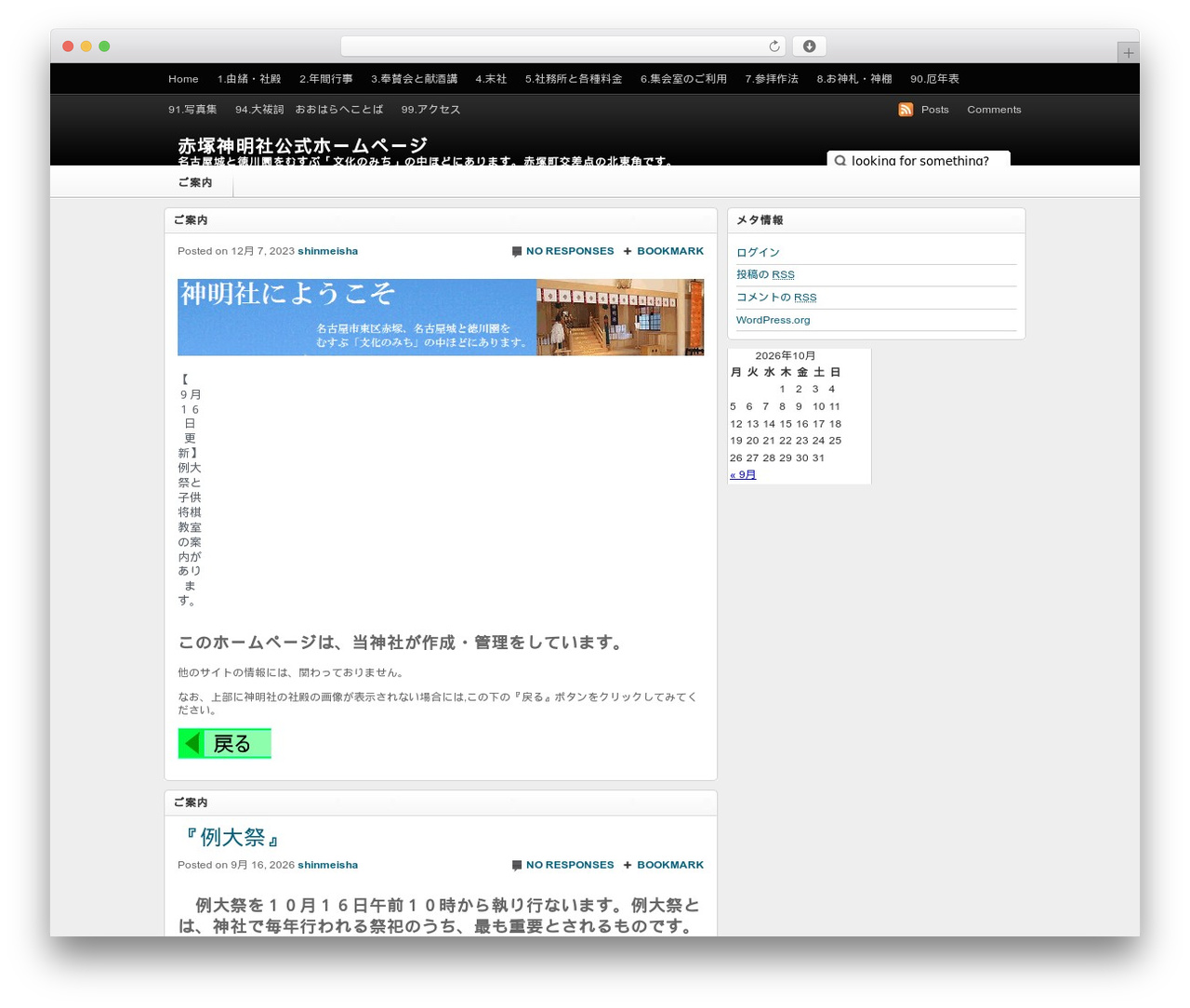This screenshot has width=1190, height=1008.
Task: Click the ログイン link in メタ情報
Action: (758, 252)
